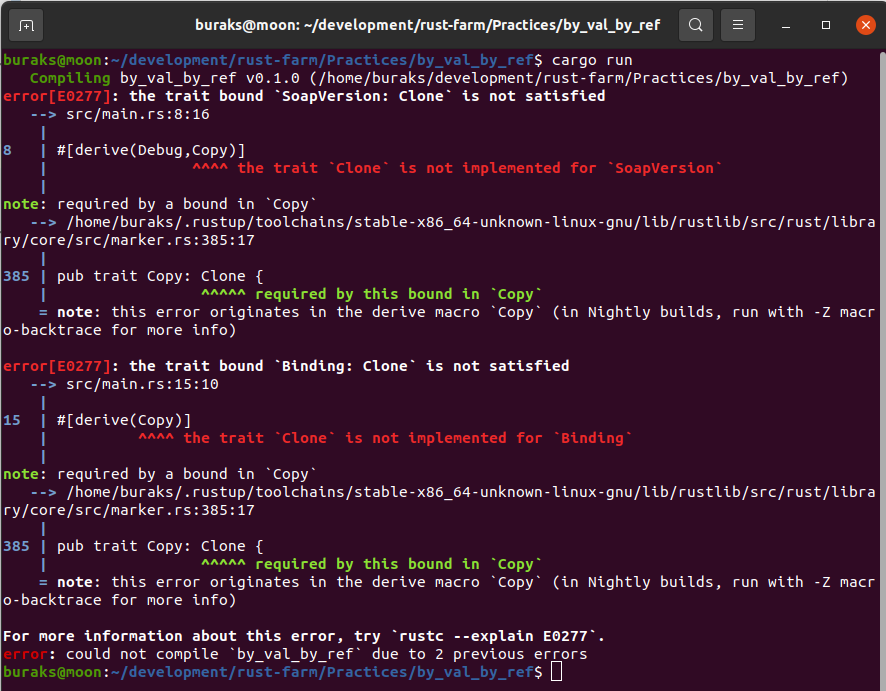
Task: Click the 'Compiling' status word
Action: [70, 78]
